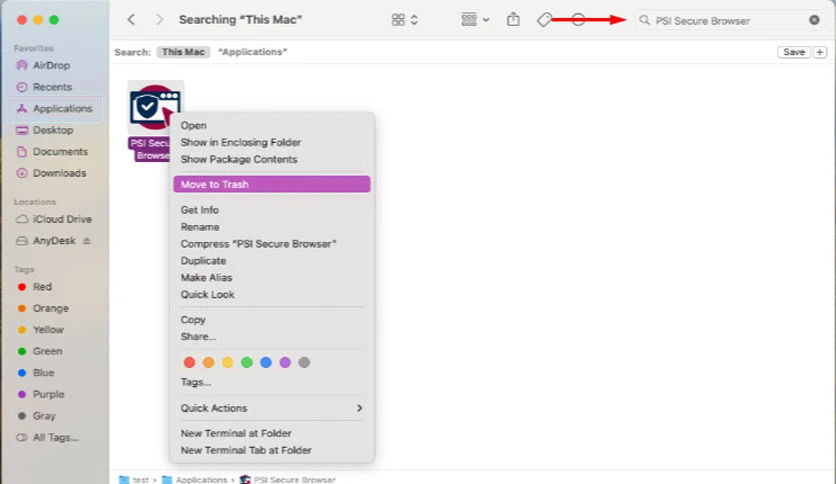Switch to icon grid view
Image resolution: width=836 pixels, height=484 pixels.
(398, 20)
